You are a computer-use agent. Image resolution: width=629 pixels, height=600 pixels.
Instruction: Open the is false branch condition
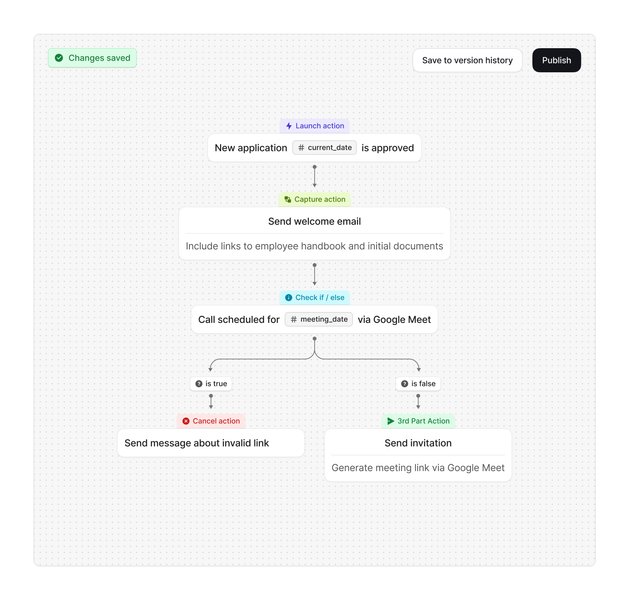pyautogui.click(x=418, y=384)
